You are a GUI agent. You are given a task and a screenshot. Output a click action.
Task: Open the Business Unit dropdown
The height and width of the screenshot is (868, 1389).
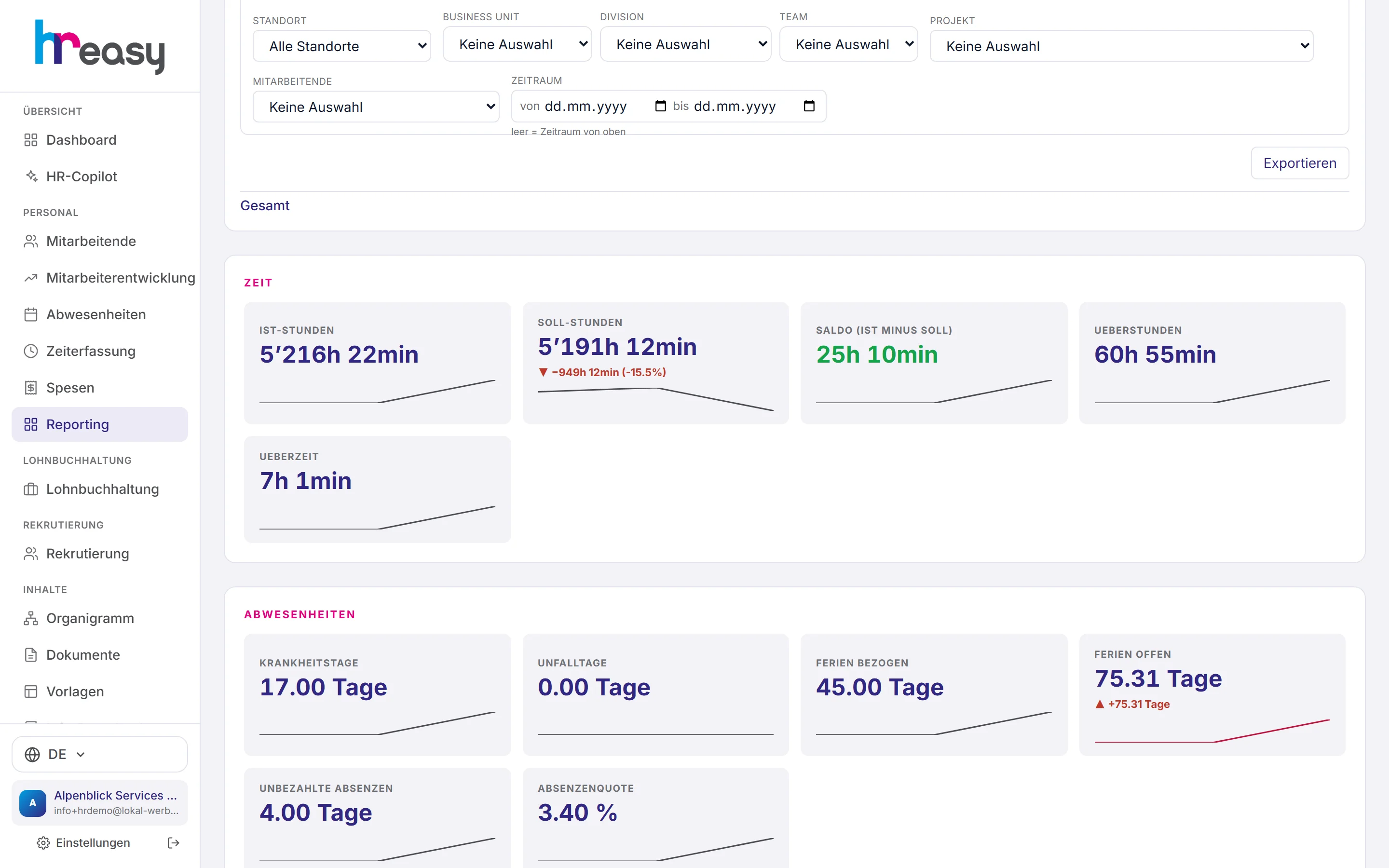pos(517,44)
